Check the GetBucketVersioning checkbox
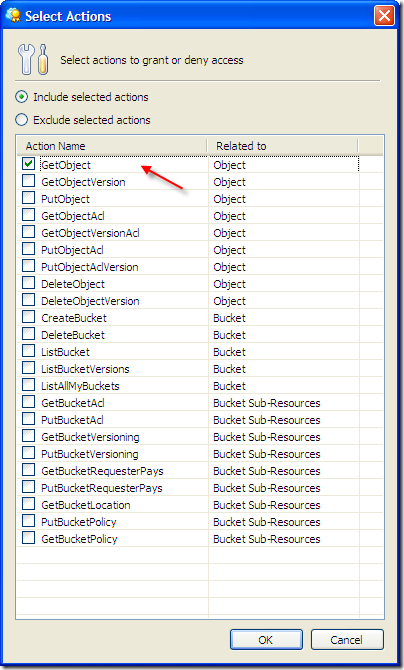This screenshot has width=404, height=670. click(29, 436)
